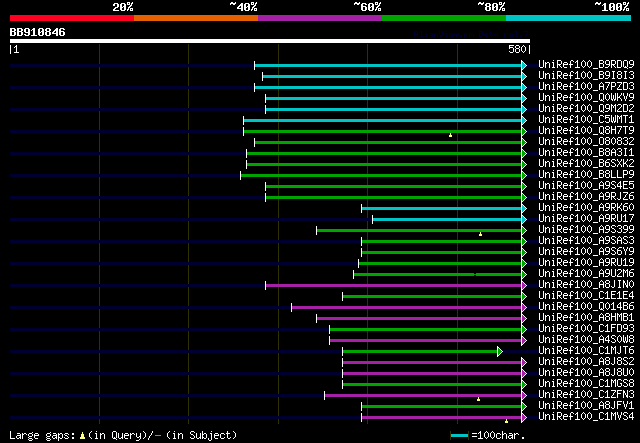Click the UniRef100_C1ZFN3 label
Screen dimensions: 640x443
point(586,395)
